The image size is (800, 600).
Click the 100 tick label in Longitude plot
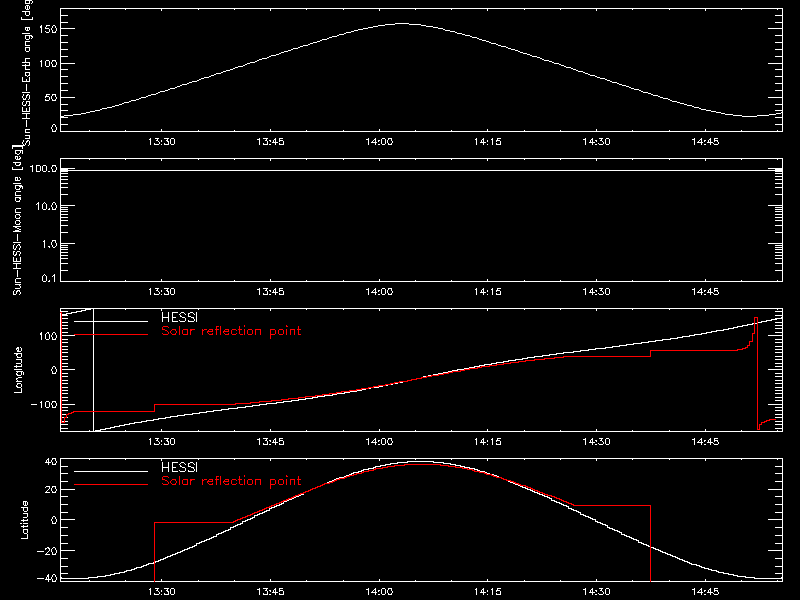point(47,336)
